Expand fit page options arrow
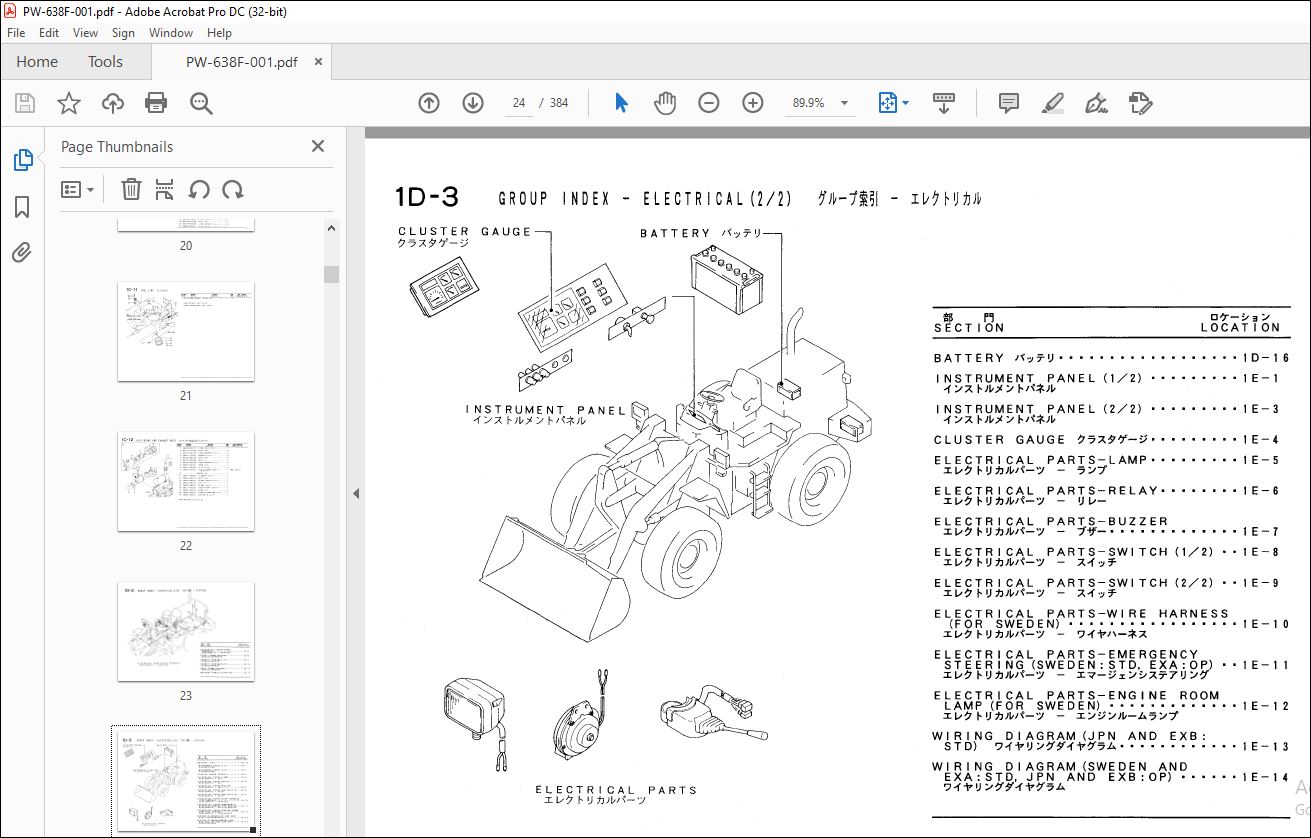The height and width of the screenshot is (838, 1311). coord(906,103)
